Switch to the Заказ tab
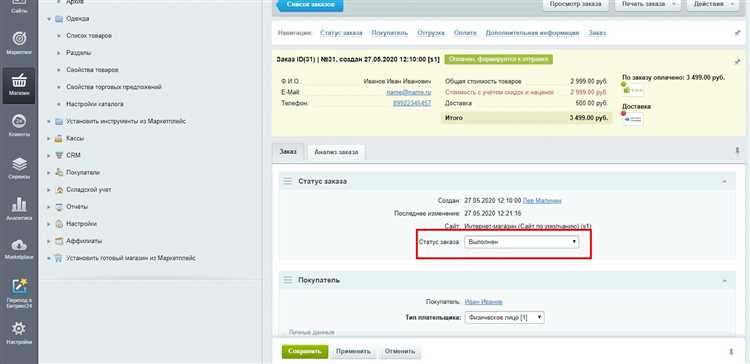Screen dimensions: 750x364 tap(288, 151)
